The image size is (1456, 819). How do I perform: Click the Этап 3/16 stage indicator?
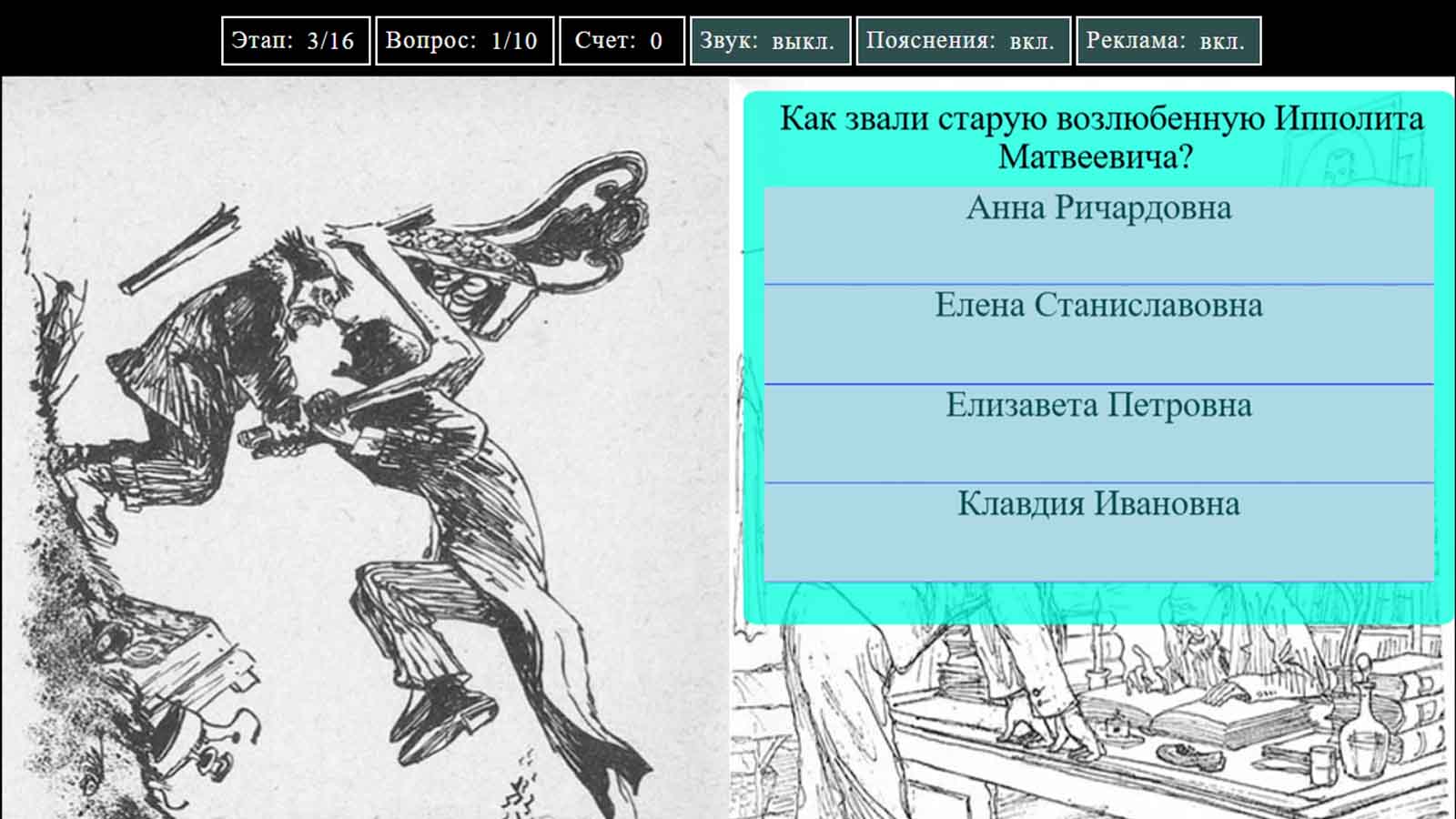click(296, 41)
